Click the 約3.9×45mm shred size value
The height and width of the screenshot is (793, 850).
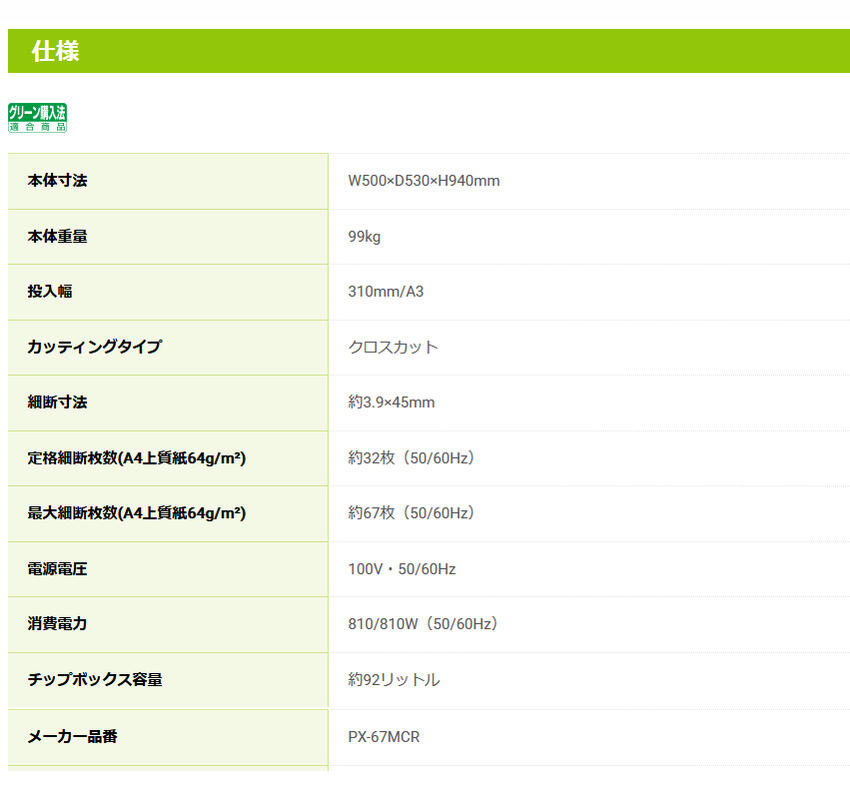click(391, 402)
